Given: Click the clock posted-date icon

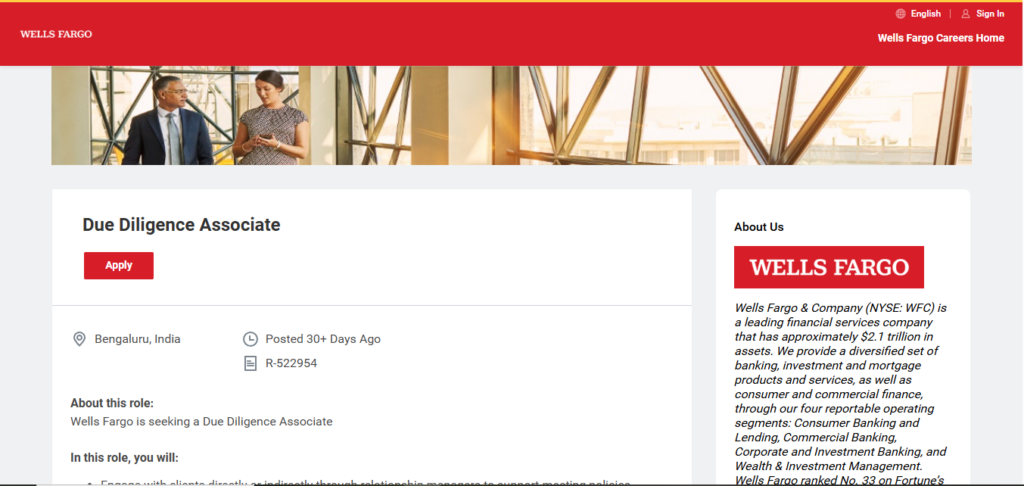Looking at the screenshot, I should (250, 339).
